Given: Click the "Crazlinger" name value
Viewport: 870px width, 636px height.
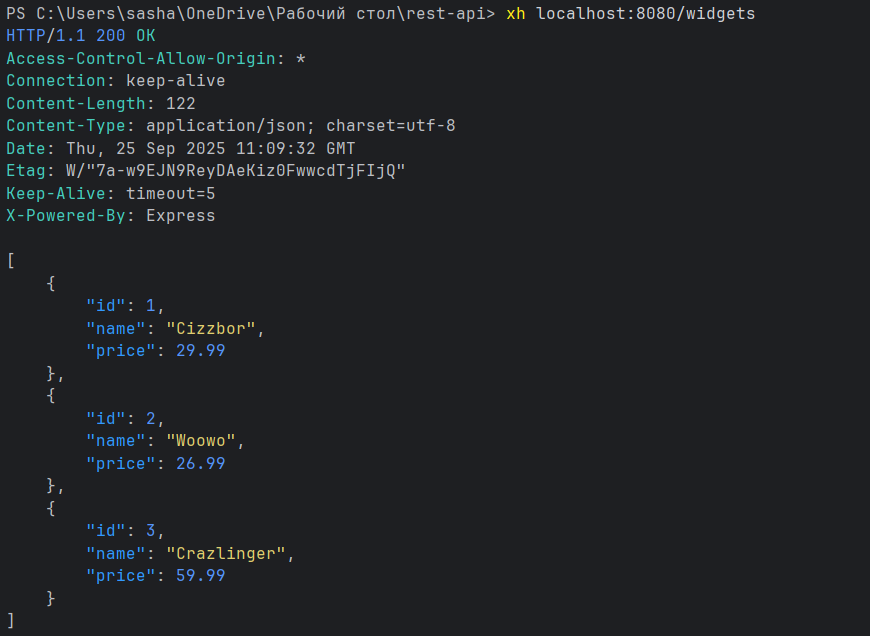Looking at the screenshot, I should point(231,553).
